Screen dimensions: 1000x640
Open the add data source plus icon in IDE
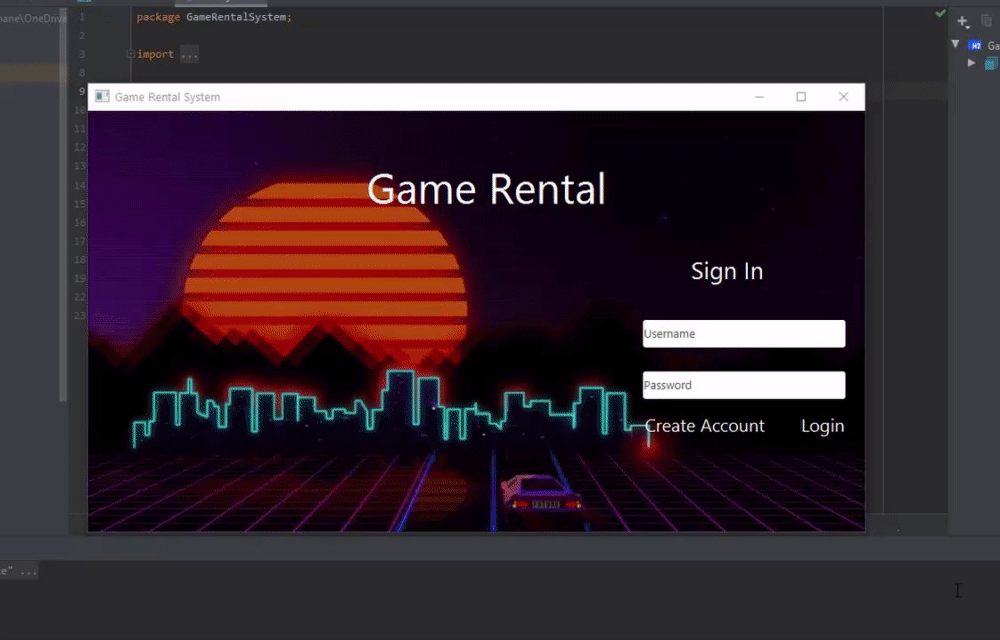(x=963, y=22)
